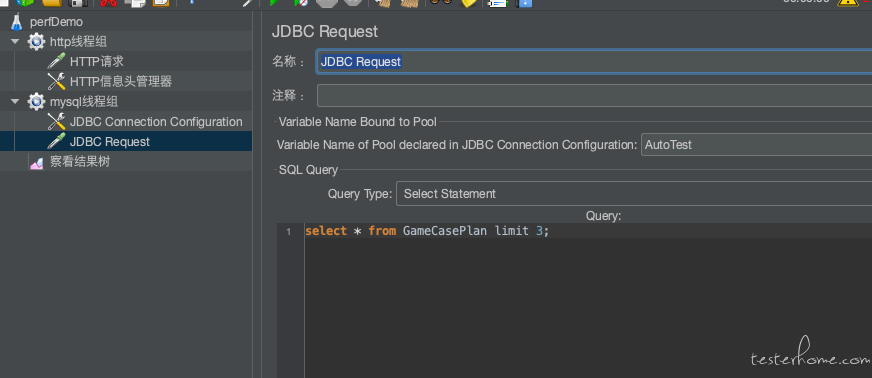Viewport: 872px width, 378px height.
Task: Click the 察看结果树 listener icon
Action: [x=37, y=162]
